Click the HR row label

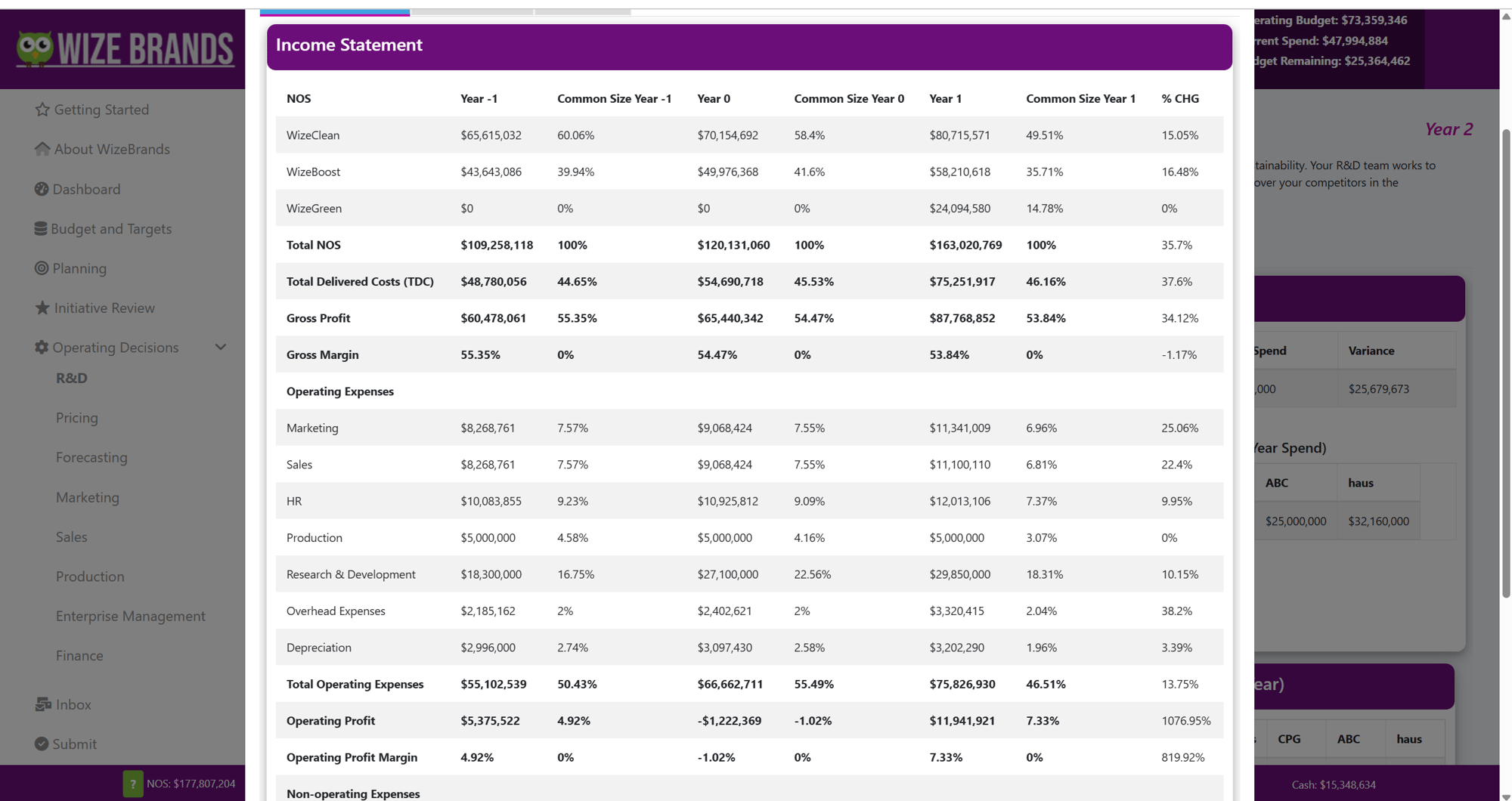(294, 501)
